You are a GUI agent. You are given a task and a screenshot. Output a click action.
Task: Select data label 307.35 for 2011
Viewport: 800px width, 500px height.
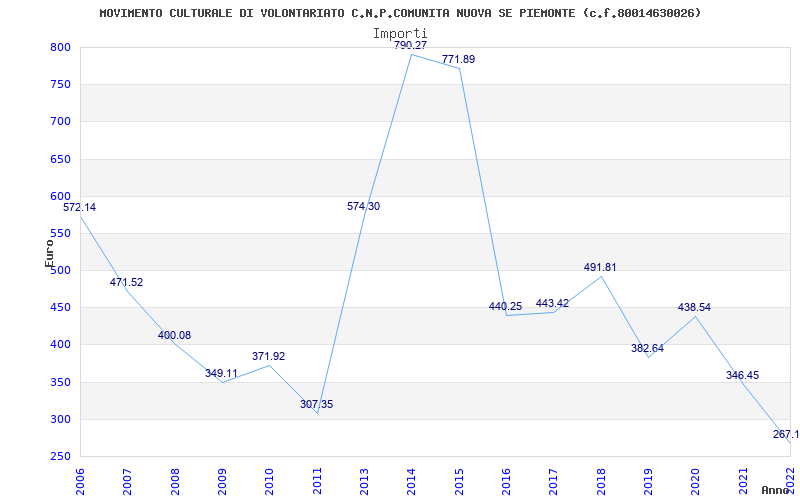(316, 404)
